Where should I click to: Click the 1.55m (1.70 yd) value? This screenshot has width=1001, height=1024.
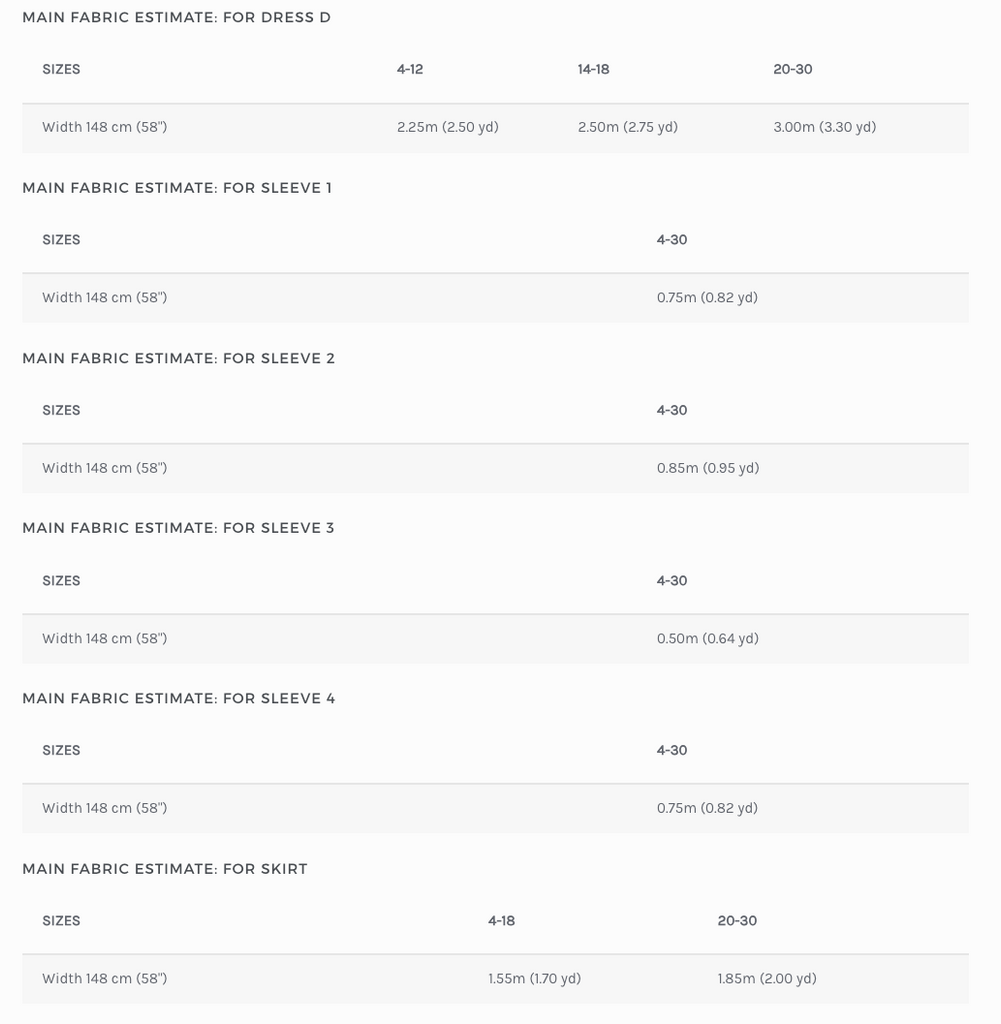[534, 978]
